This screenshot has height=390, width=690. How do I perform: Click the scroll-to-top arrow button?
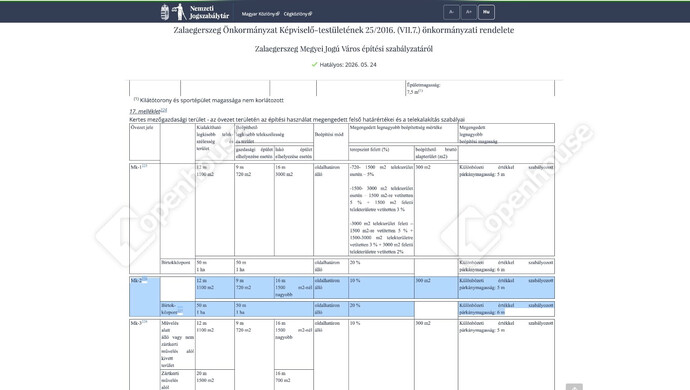pyautogui.click(x=574, y=387)
